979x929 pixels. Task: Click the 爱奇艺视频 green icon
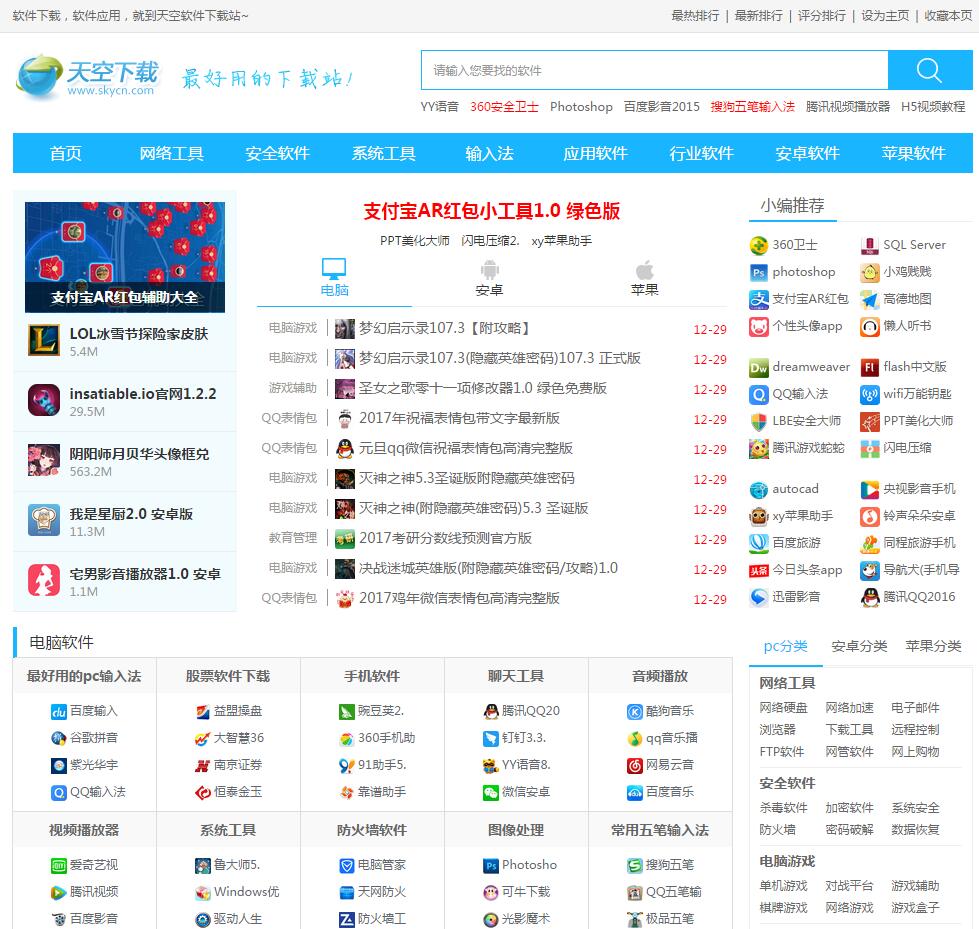(x=59, y=866)
